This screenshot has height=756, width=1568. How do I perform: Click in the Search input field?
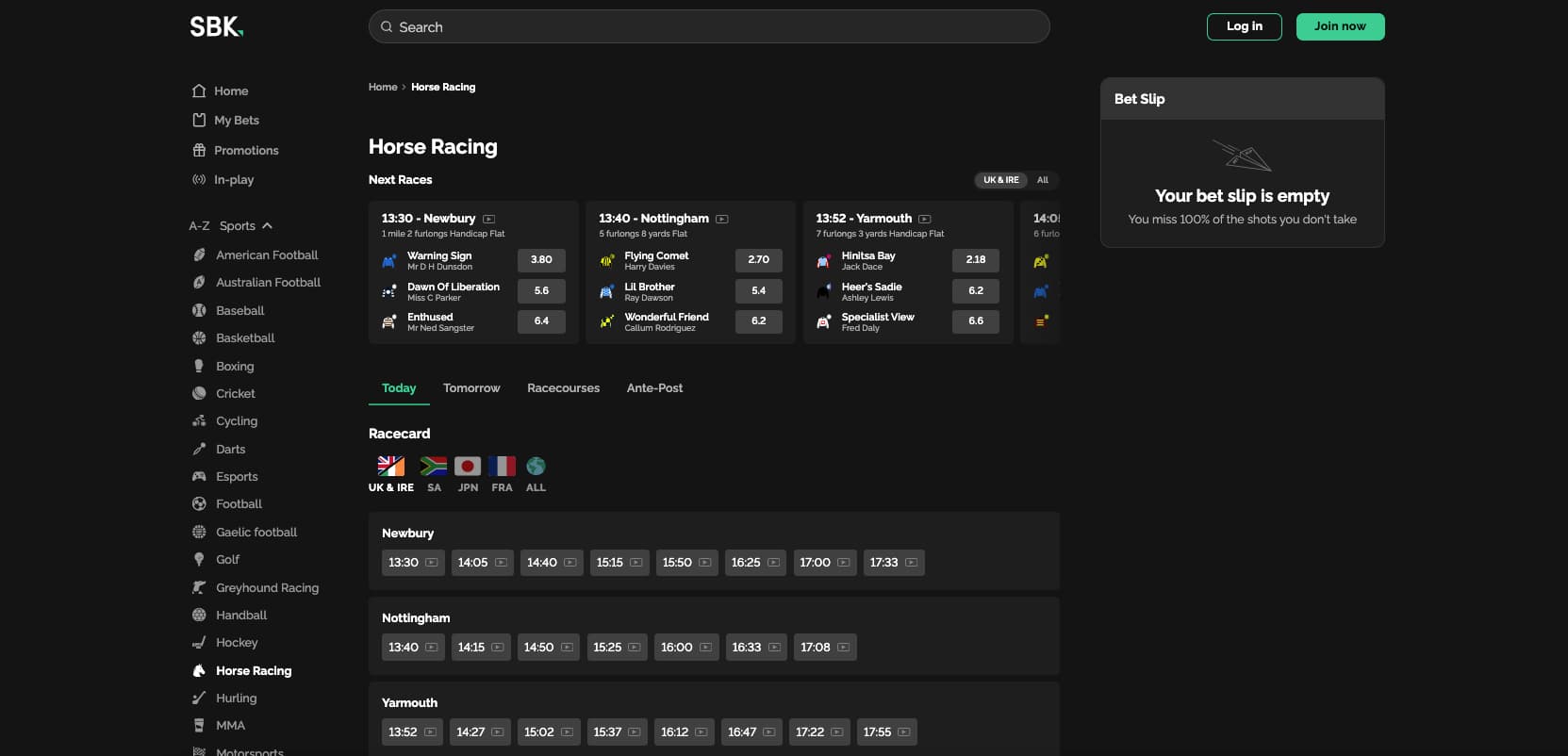(709, 26)
